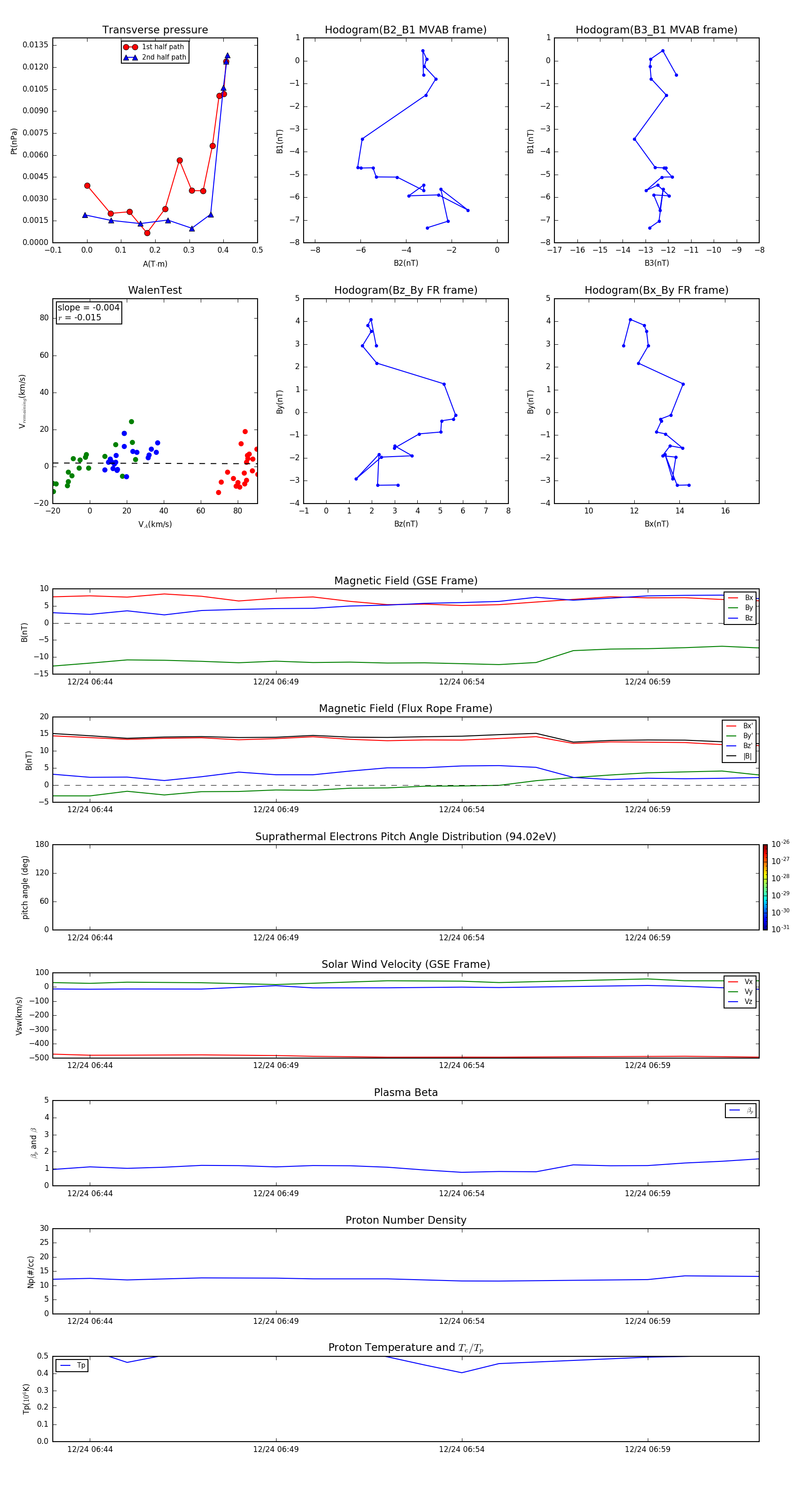The image size is (812, 1489).
Task: Click the 'B2(nT)' x-axis label
Action: tap(406, 263)
